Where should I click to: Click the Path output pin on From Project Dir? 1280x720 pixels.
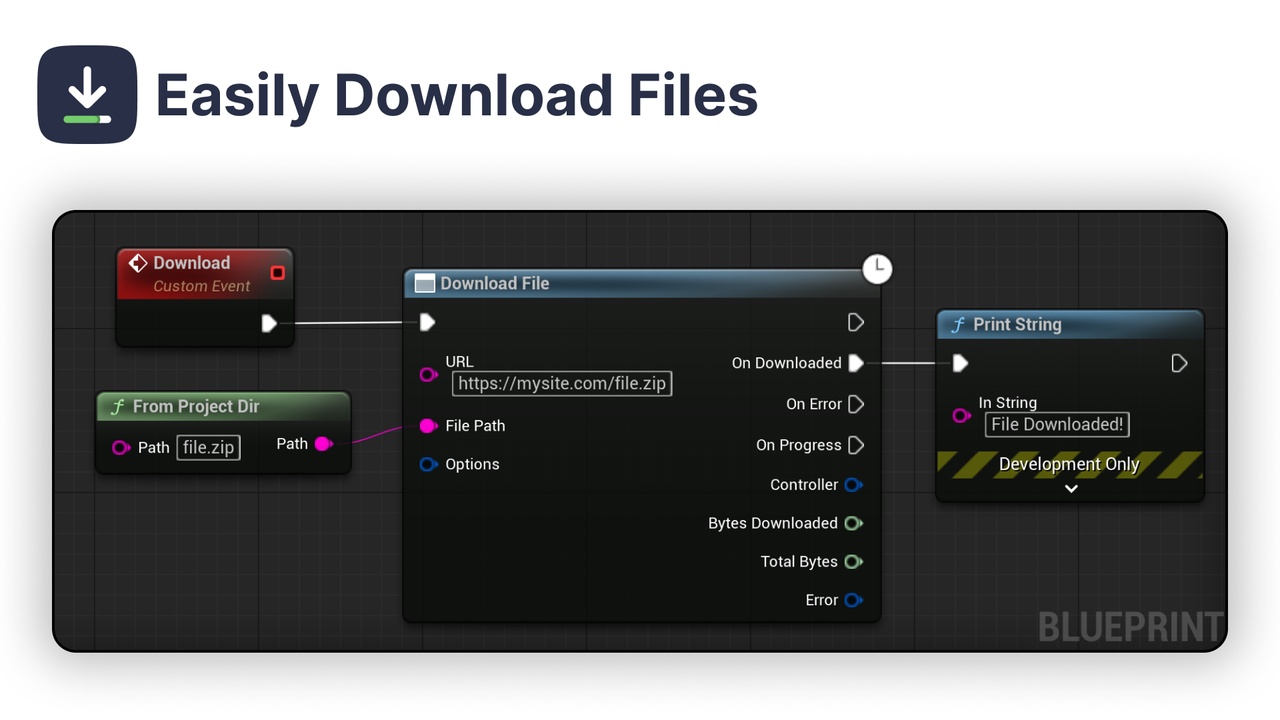coord(324,444)
